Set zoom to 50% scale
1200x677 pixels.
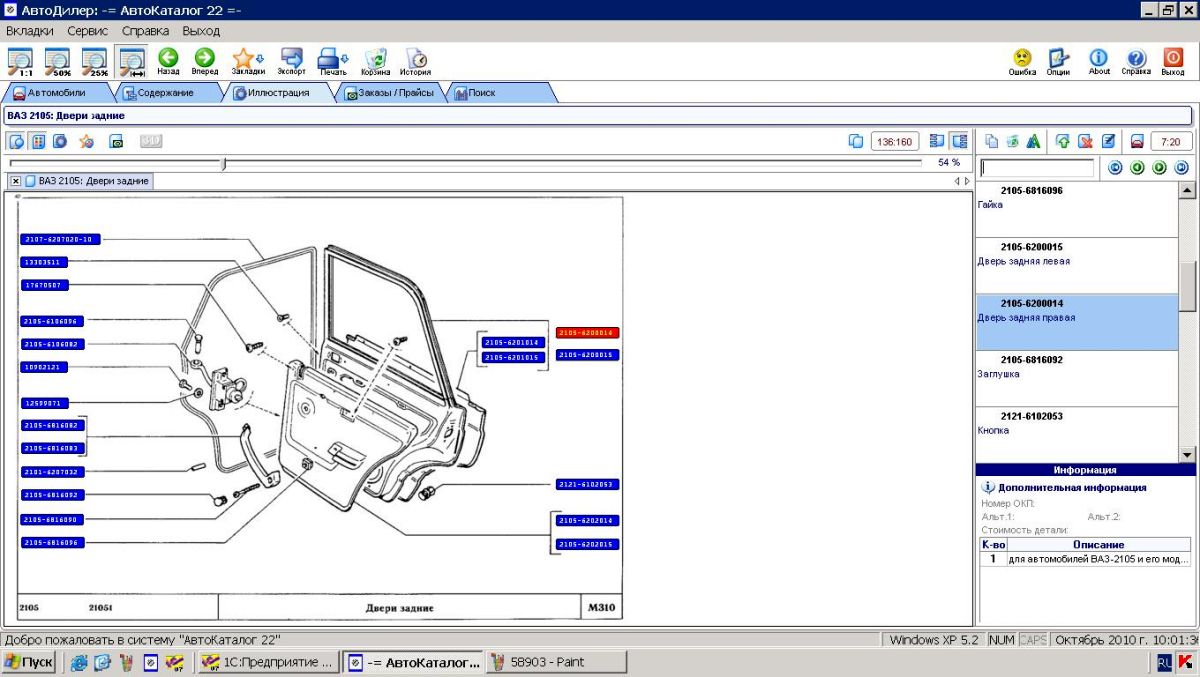tap(57, 61)
